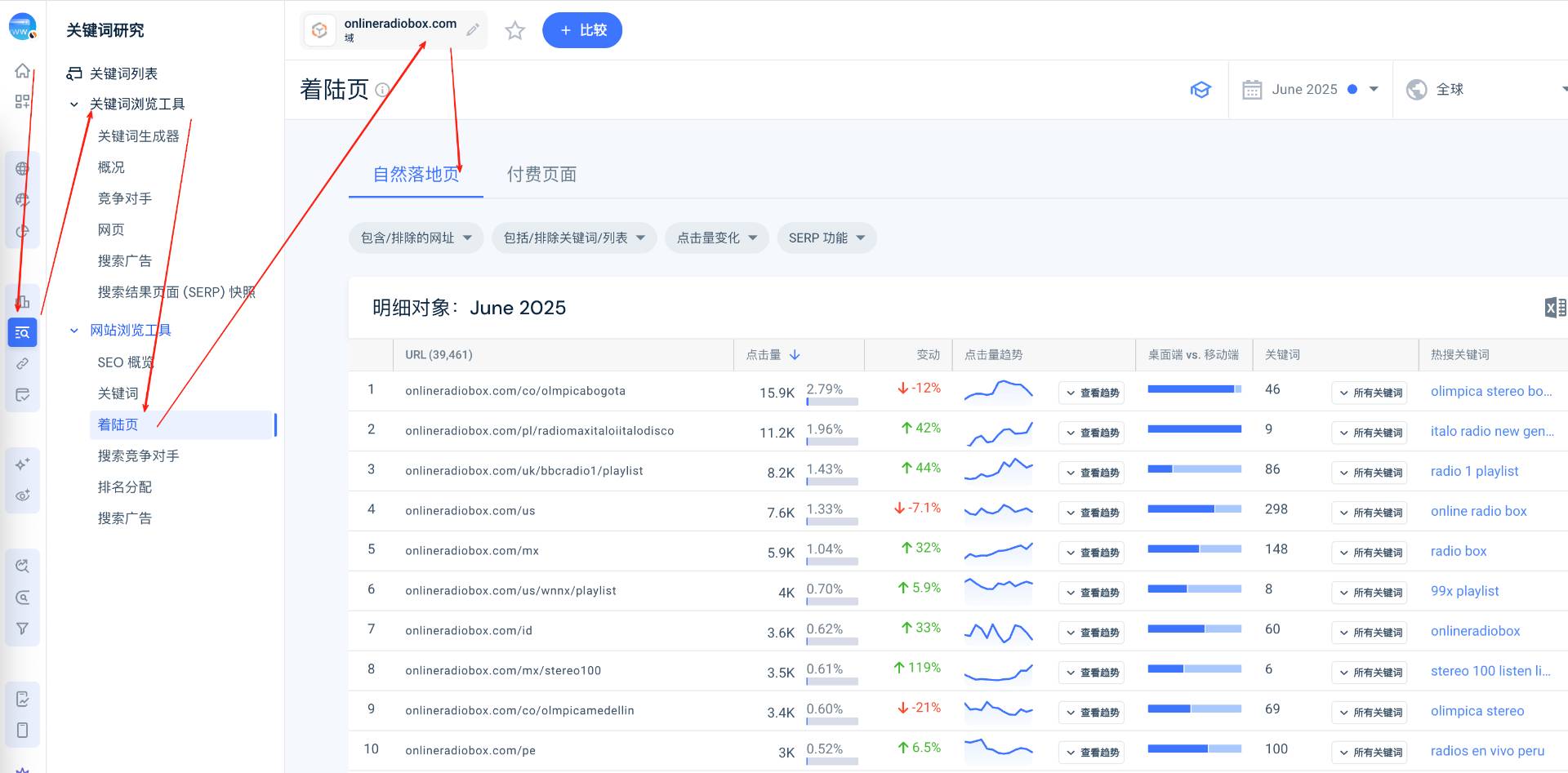Click the Similarweb logo at top left
1568x773 pixels.
pos(22,27)
